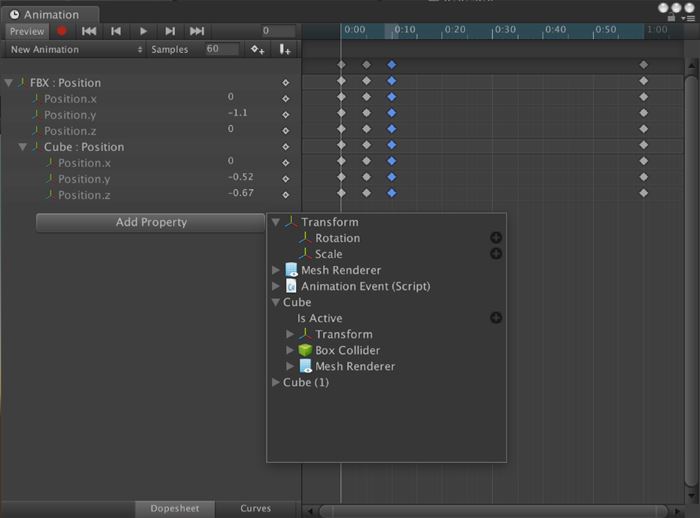The width and height of the screenshot is (700, 518).
Task: Add the Scale property with plus icon
Action: tap(496, 254)
